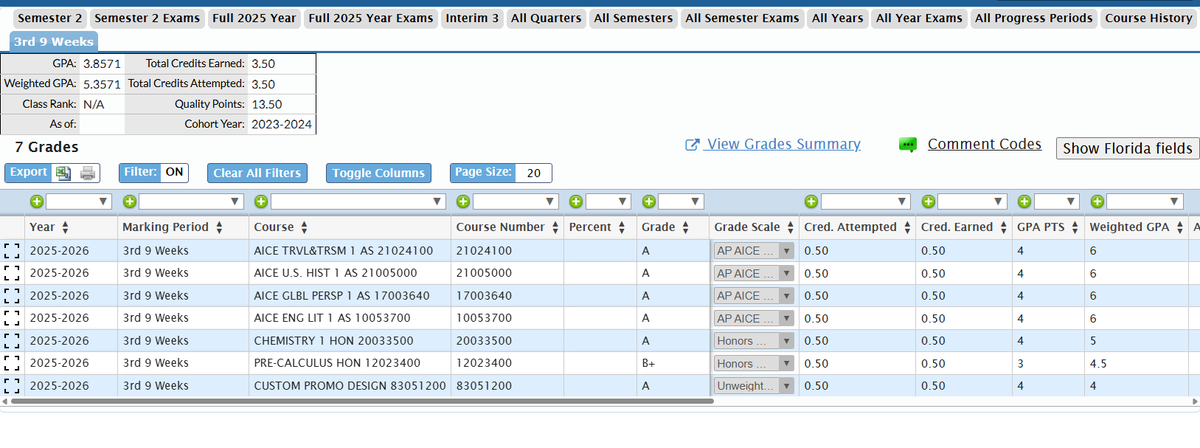The height and width of the screenshot is (448, 1200).
Task: Click the green comment bubble icon
Action: pyautogui.click(x=908, y=146)
